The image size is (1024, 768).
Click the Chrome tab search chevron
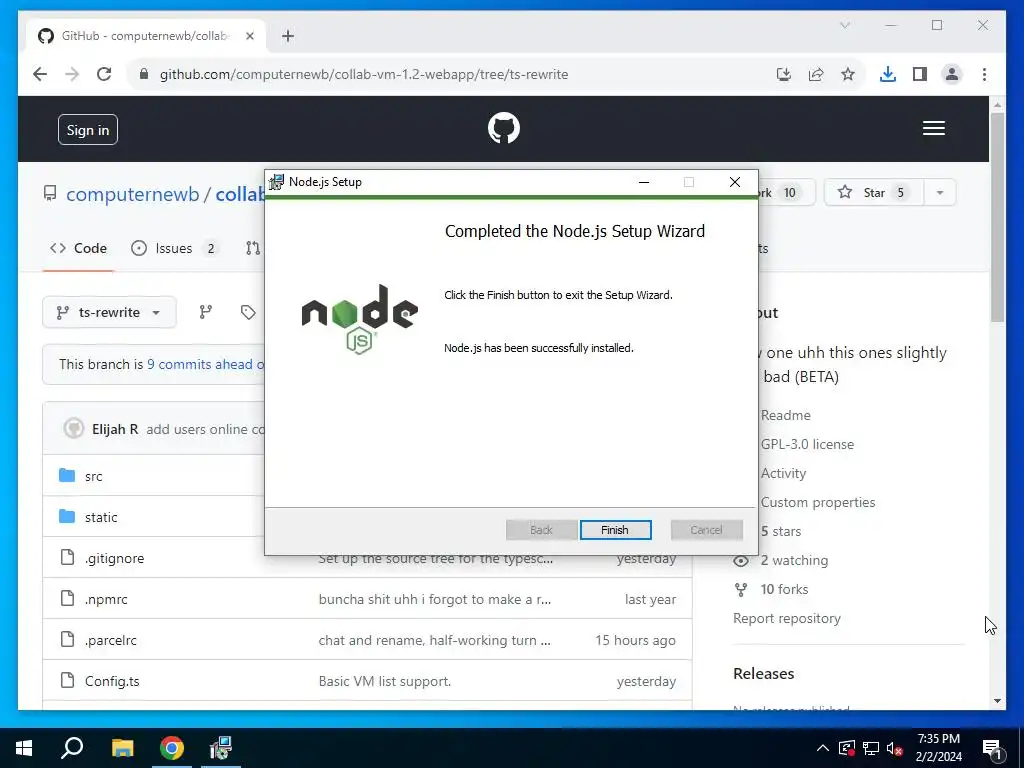(844, 25)
